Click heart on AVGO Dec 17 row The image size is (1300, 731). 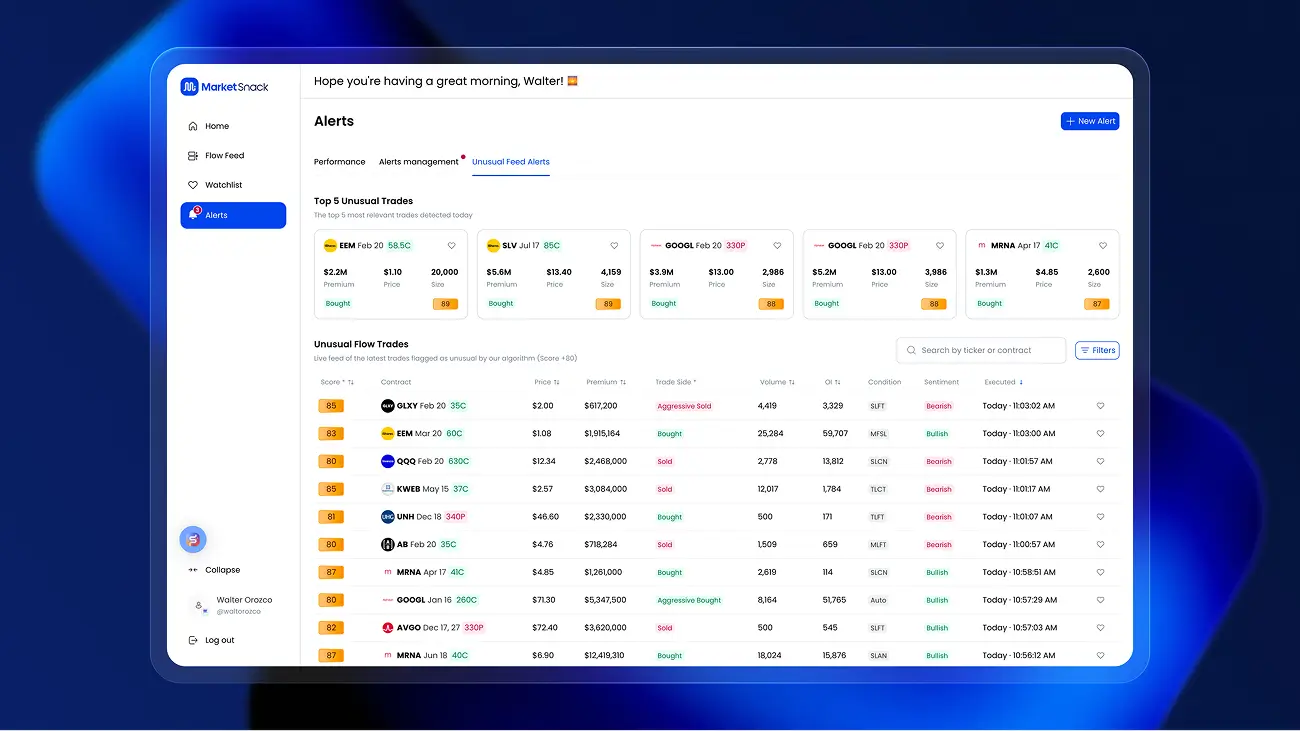(1100, 628)
